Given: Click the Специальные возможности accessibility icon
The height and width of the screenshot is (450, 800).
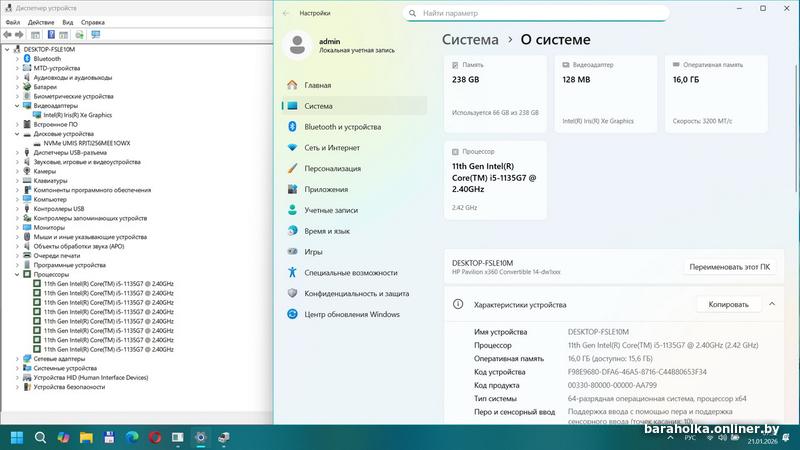Looking at the screenshot, I should pyautogui.click(x=292, y=272).
